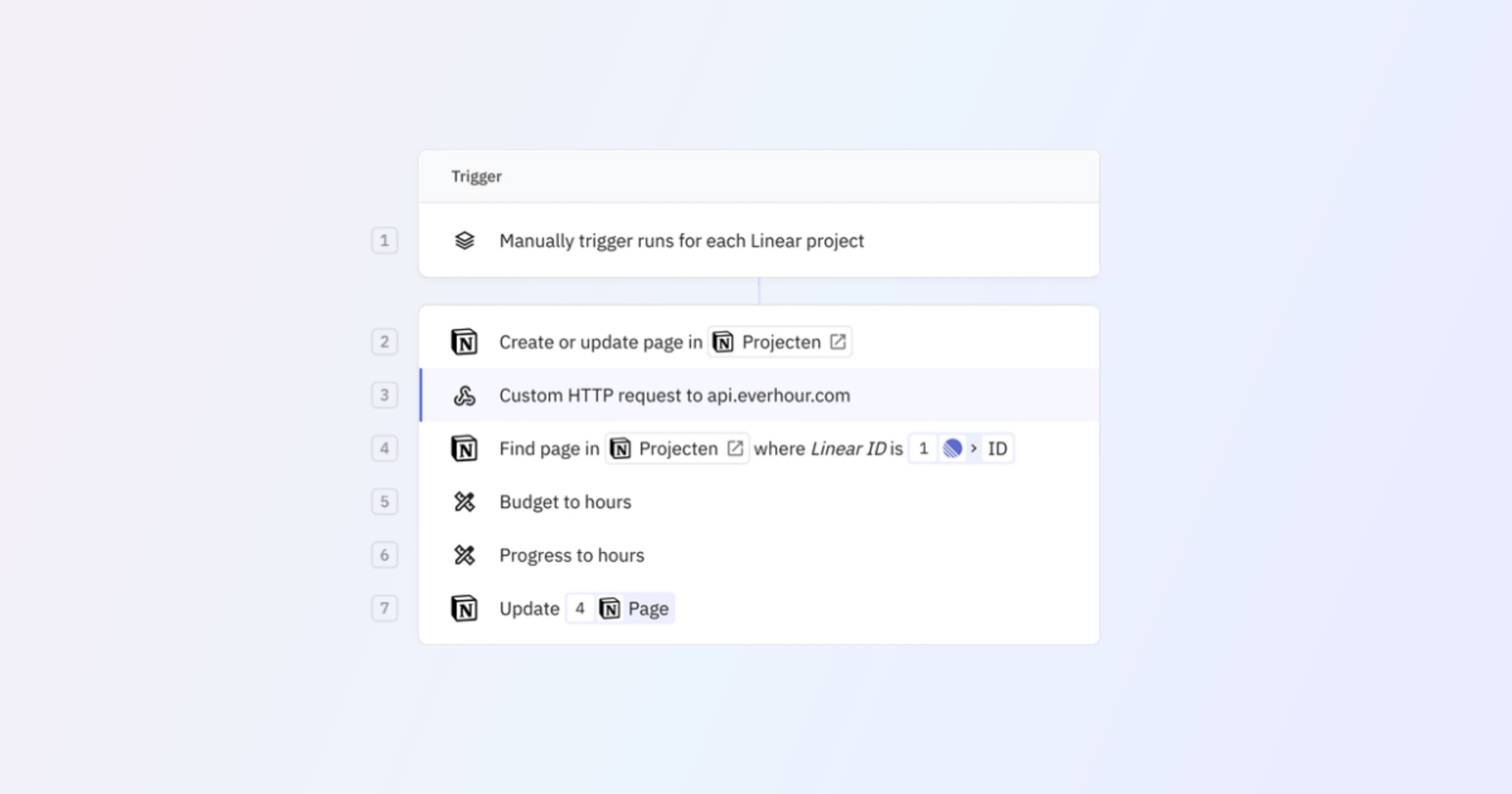Click the Trigger section header

coord(476,176)
